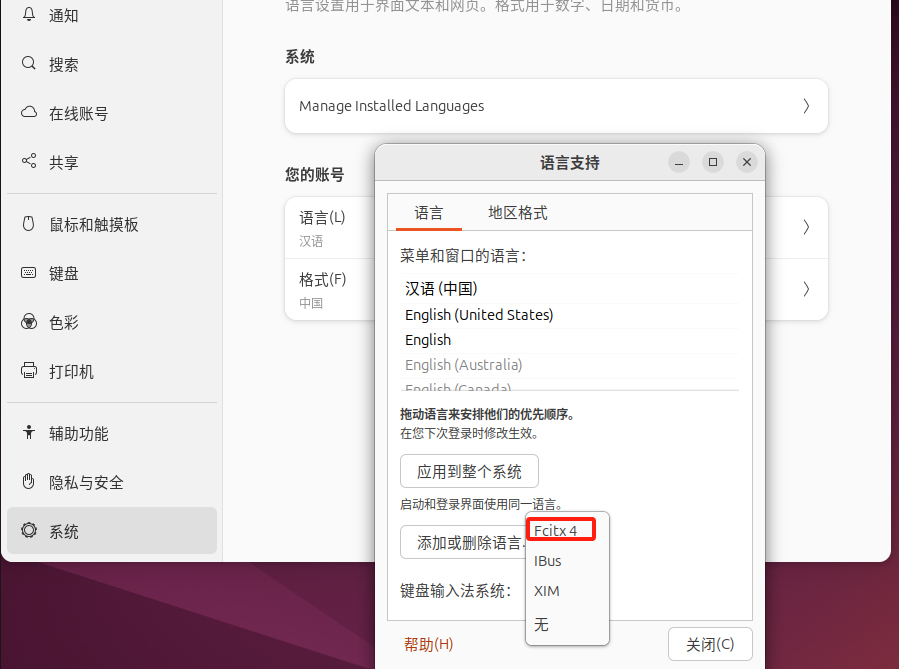The image size is (899, 669).
Task: Select 无 to disable input method
Action: [x=541, y=624]
